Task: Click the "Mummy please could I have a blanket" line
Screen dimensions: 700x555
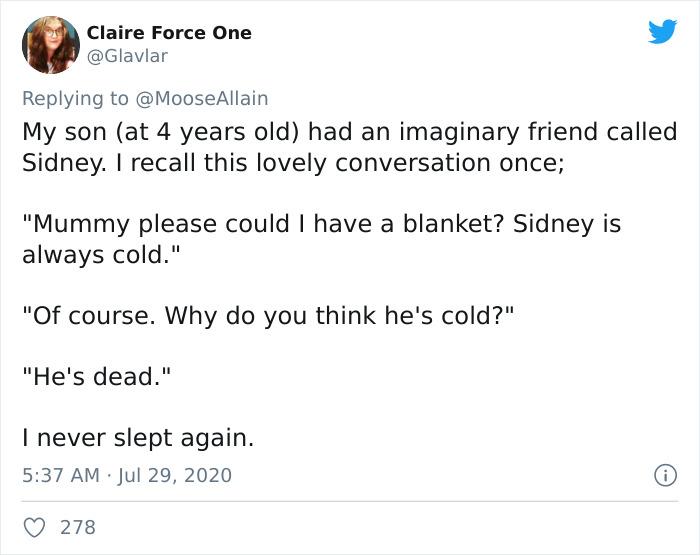Action: pos(321,224)
